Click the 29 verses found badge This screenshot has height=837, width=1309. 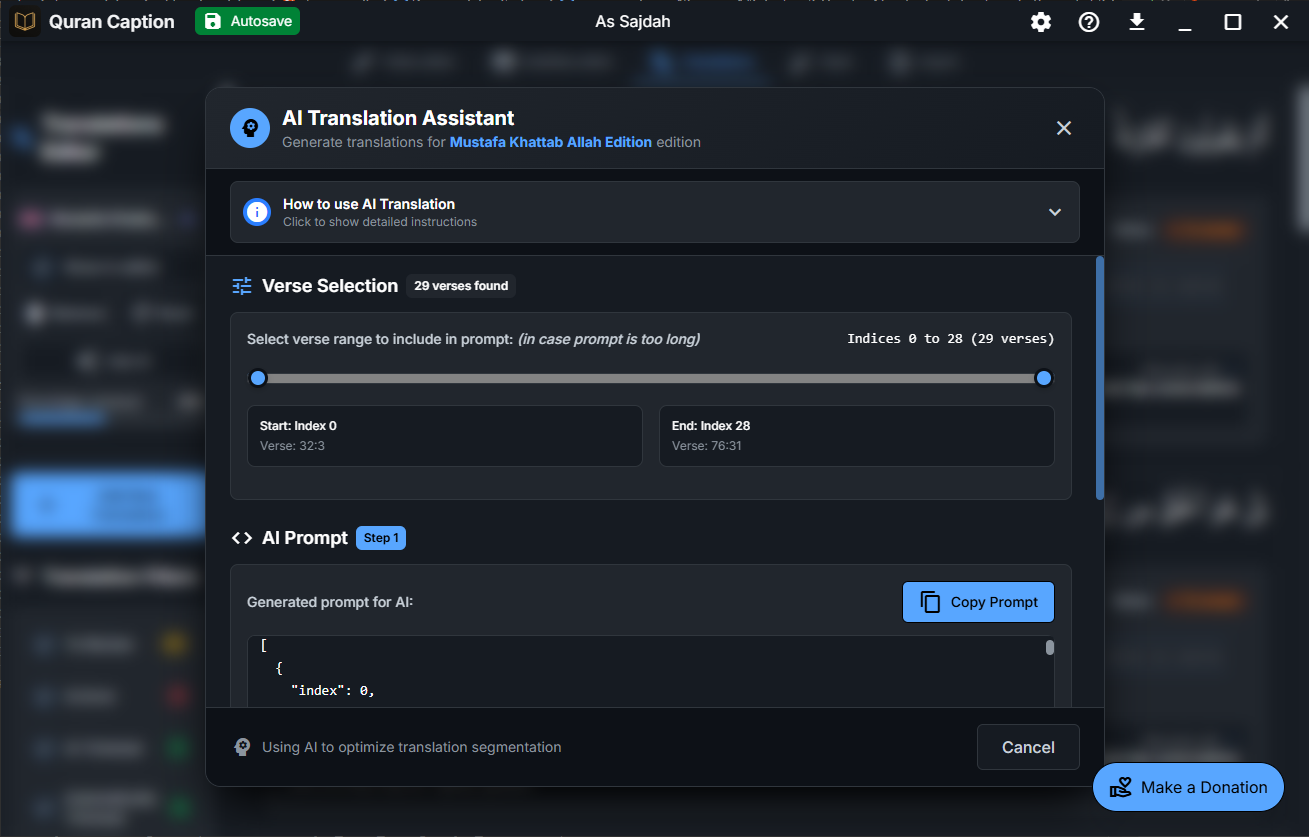(461, 286)
